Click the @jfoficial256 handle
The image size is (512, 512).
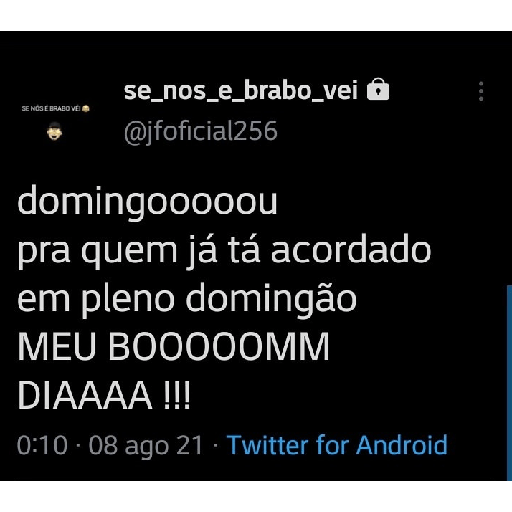point(201,131)
